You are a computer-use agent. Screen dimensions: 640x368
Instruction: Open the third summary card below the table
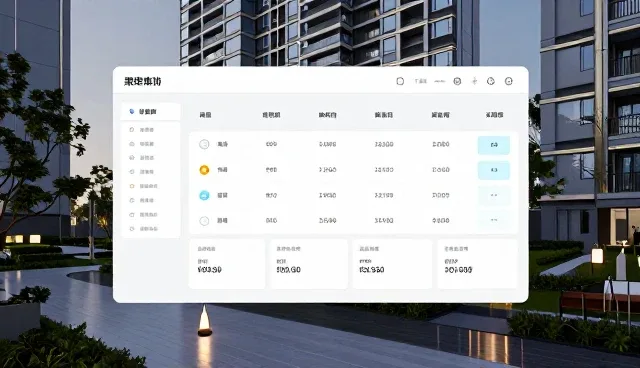(392, 264)
